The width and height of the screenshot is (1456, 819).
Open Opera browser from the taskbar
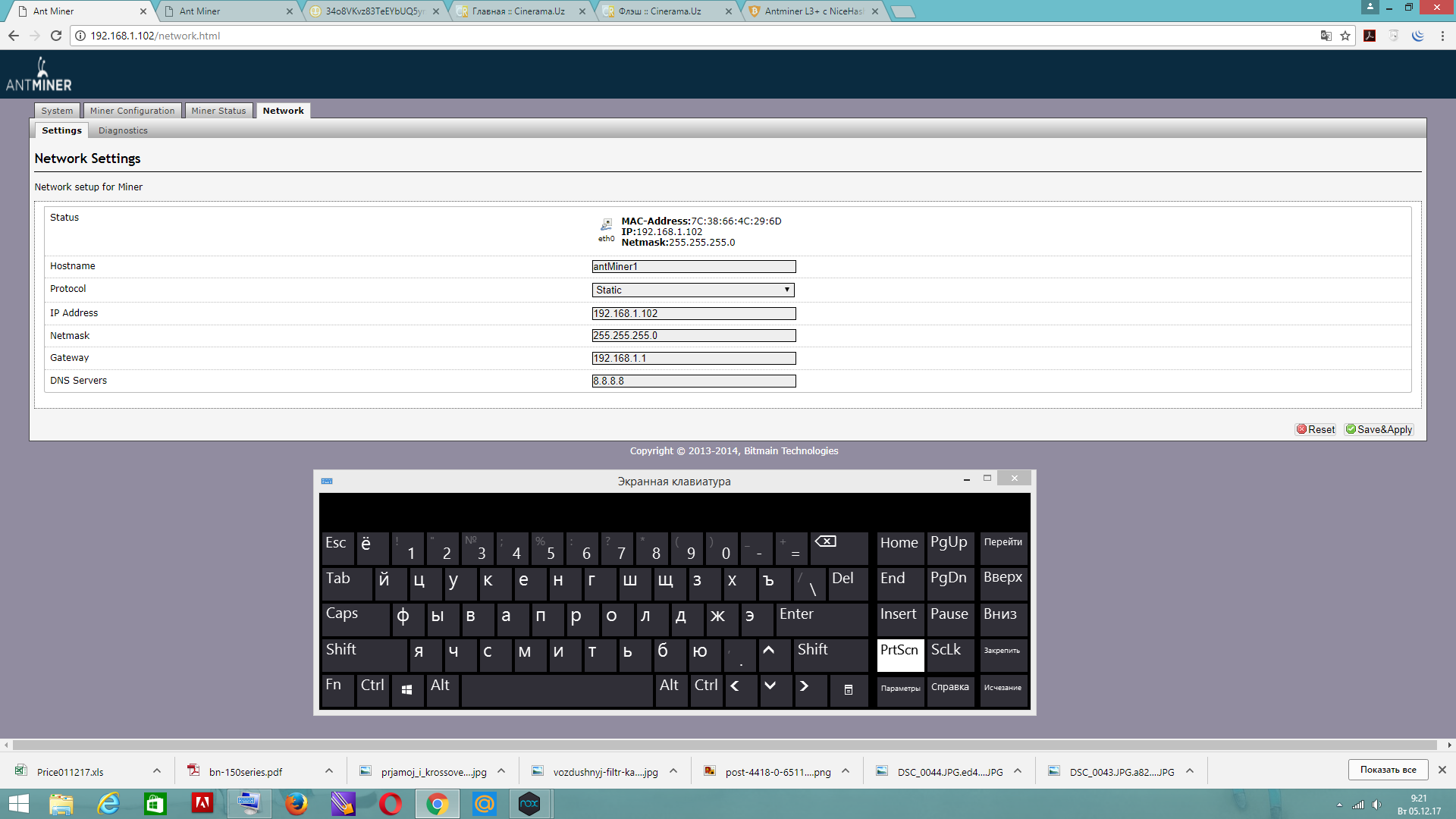(391, 804)
